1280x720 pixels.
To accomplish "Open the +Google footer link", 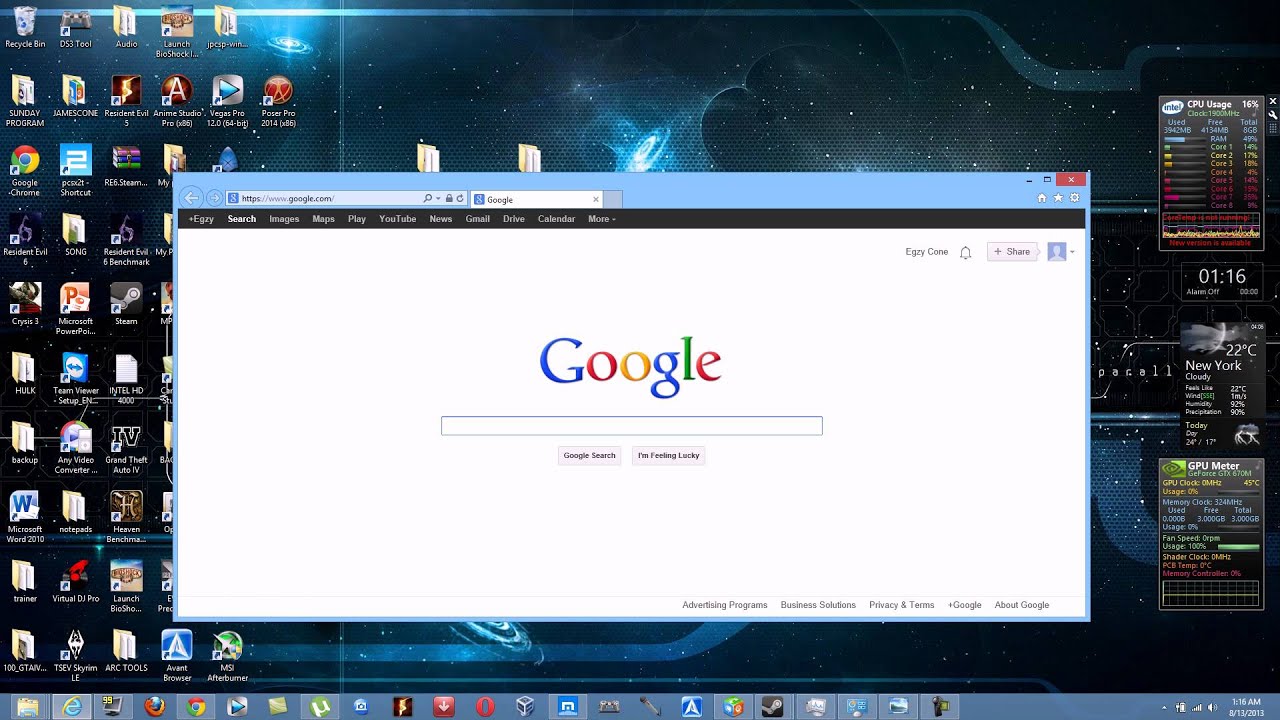I will point(965,605).
